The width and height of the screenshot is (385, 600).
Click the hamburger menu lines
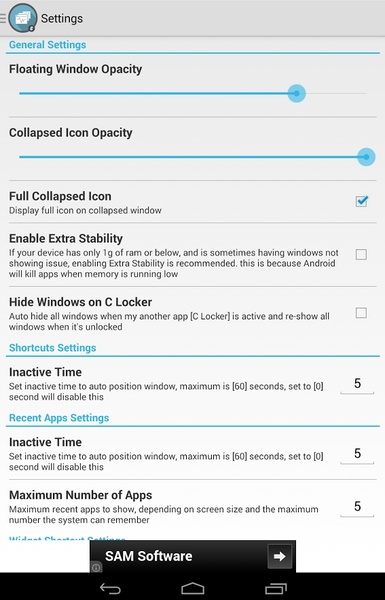click(x=3, y=18)
